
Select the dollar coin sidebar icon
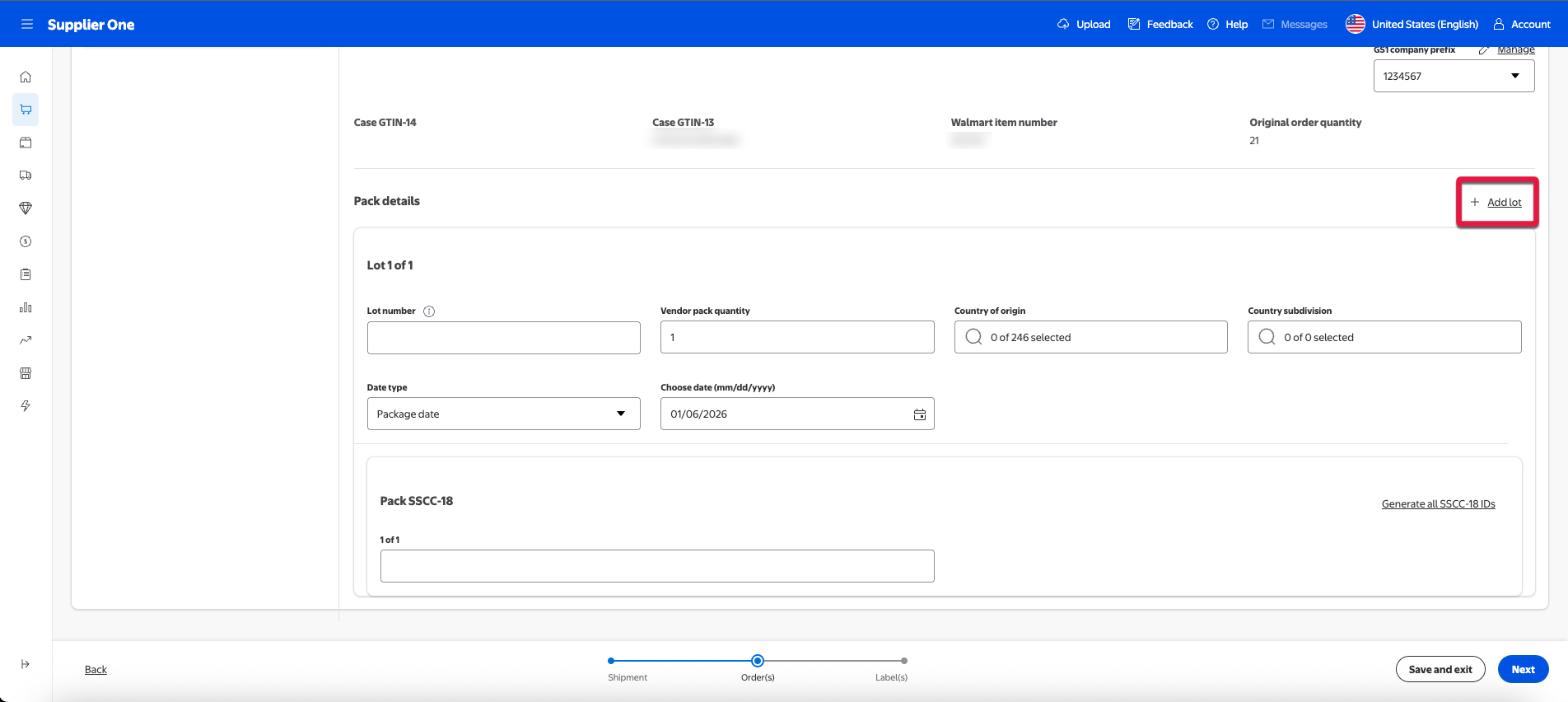pos(26,241)
